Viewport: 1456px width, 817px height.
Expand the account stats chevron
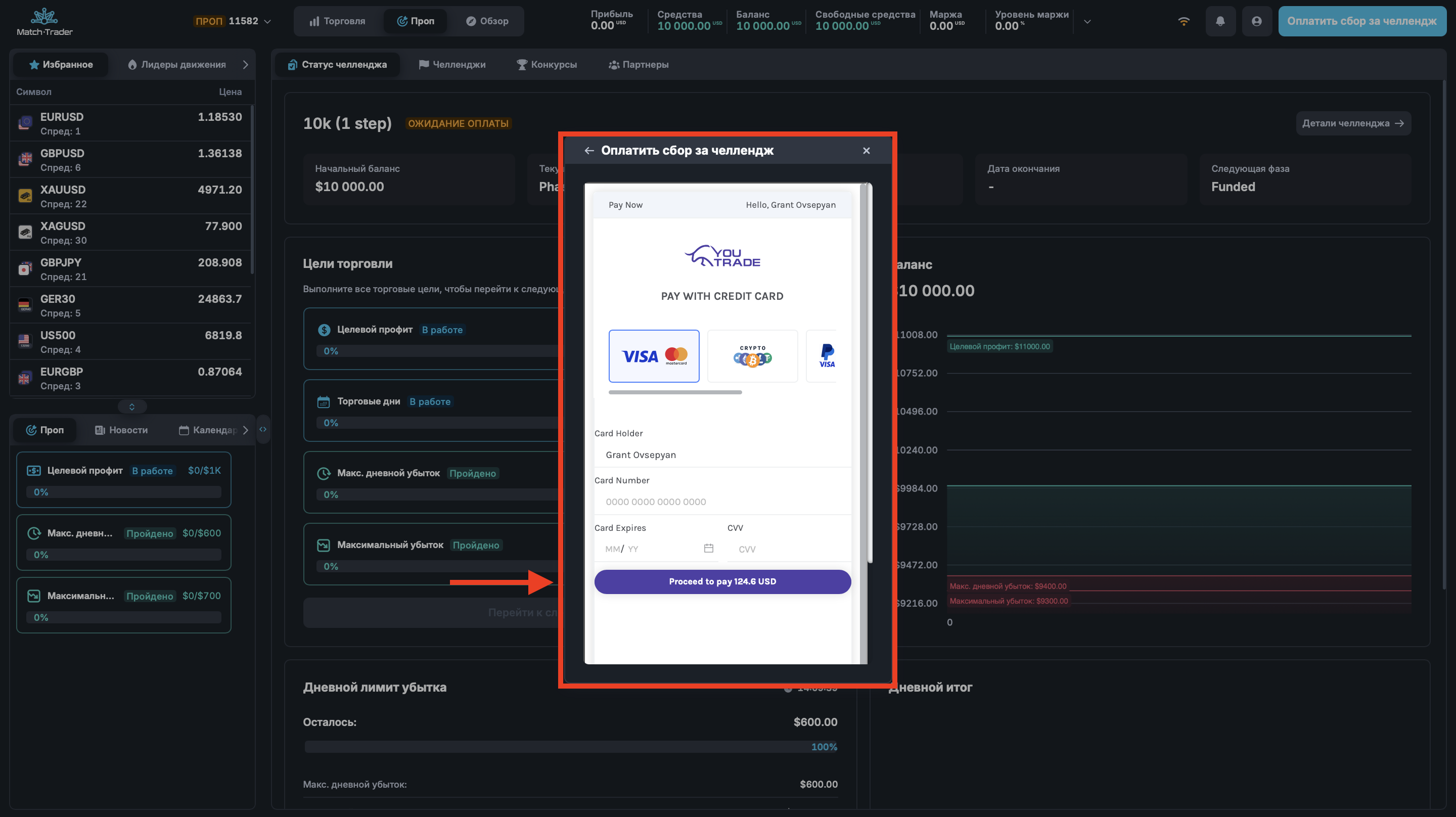point(1087,21)
